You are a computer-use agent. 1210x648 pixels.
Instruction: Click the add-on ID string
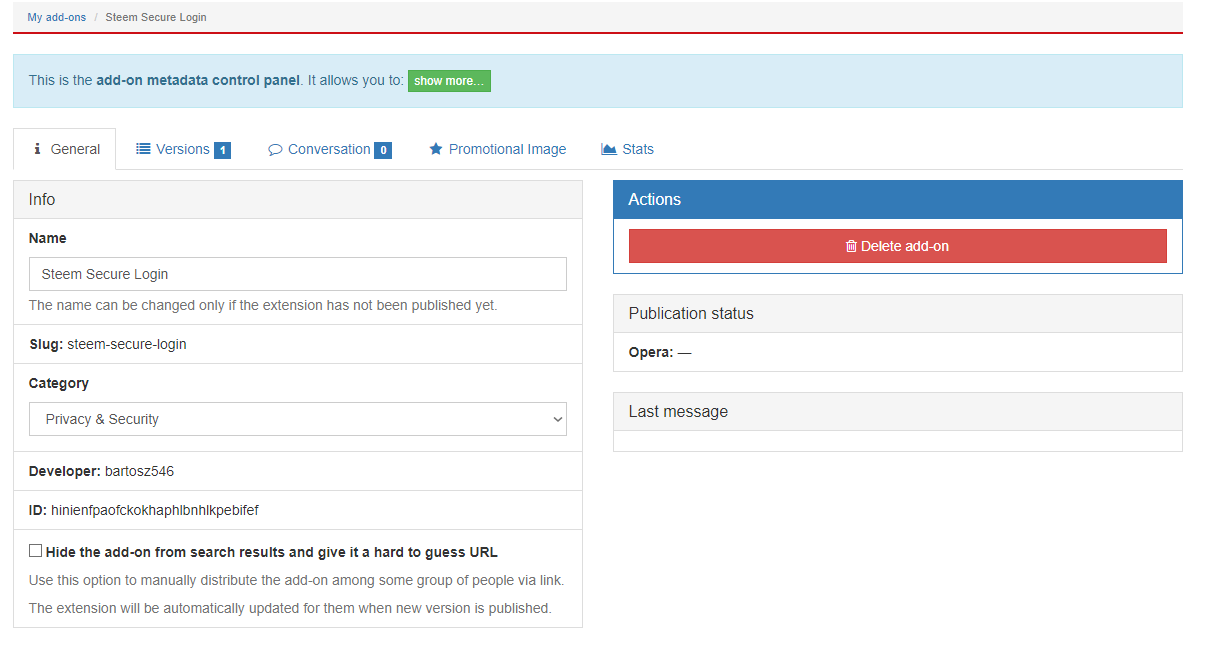click(x=155, y=510)
